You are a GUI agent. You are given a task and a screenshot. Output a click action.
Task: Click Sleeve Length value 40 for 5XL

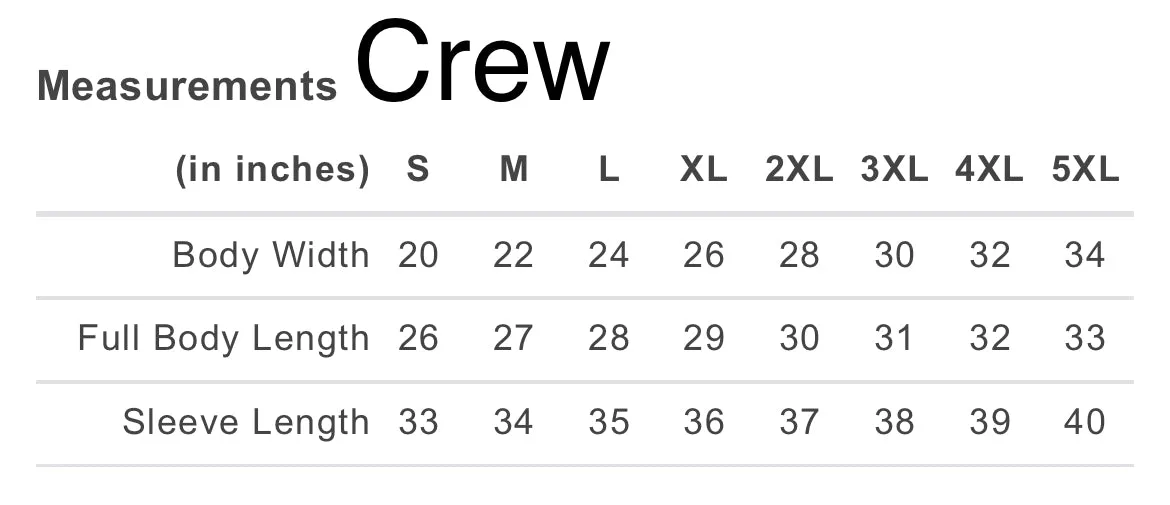point(1085,423)
